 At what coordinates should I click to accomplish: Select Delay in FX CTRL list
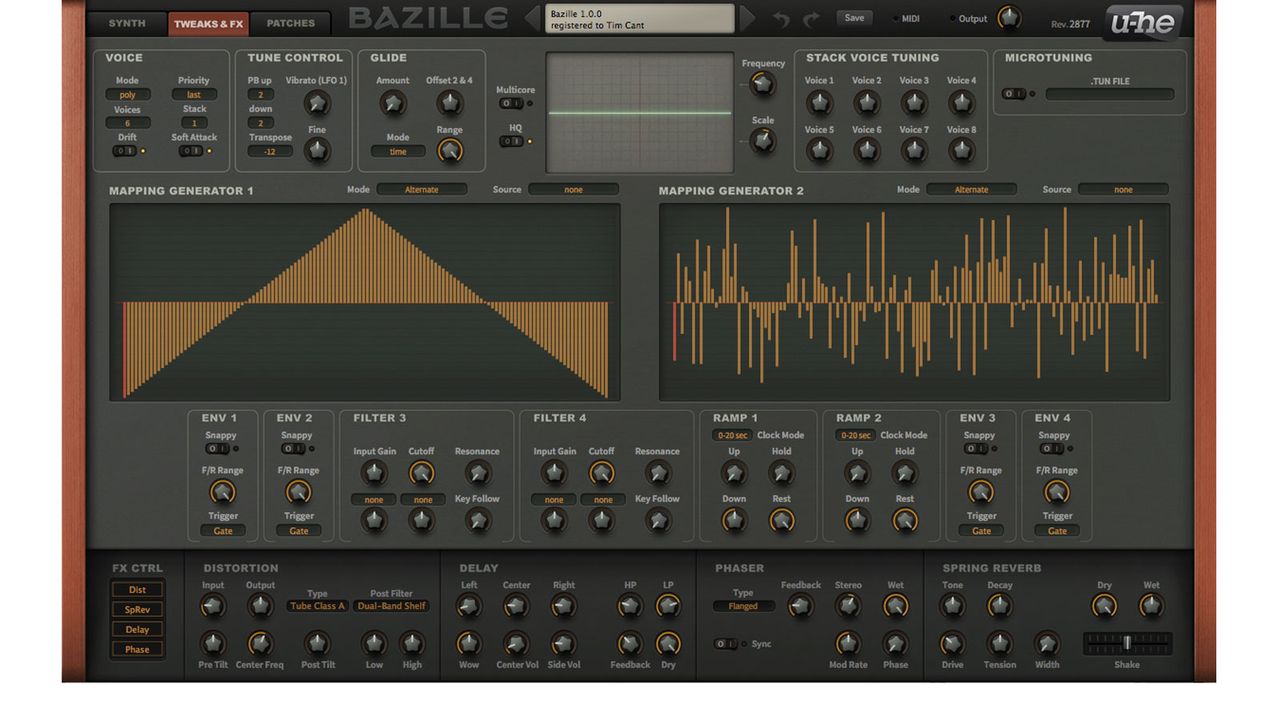pyautogui.click(x=137, y=629)
